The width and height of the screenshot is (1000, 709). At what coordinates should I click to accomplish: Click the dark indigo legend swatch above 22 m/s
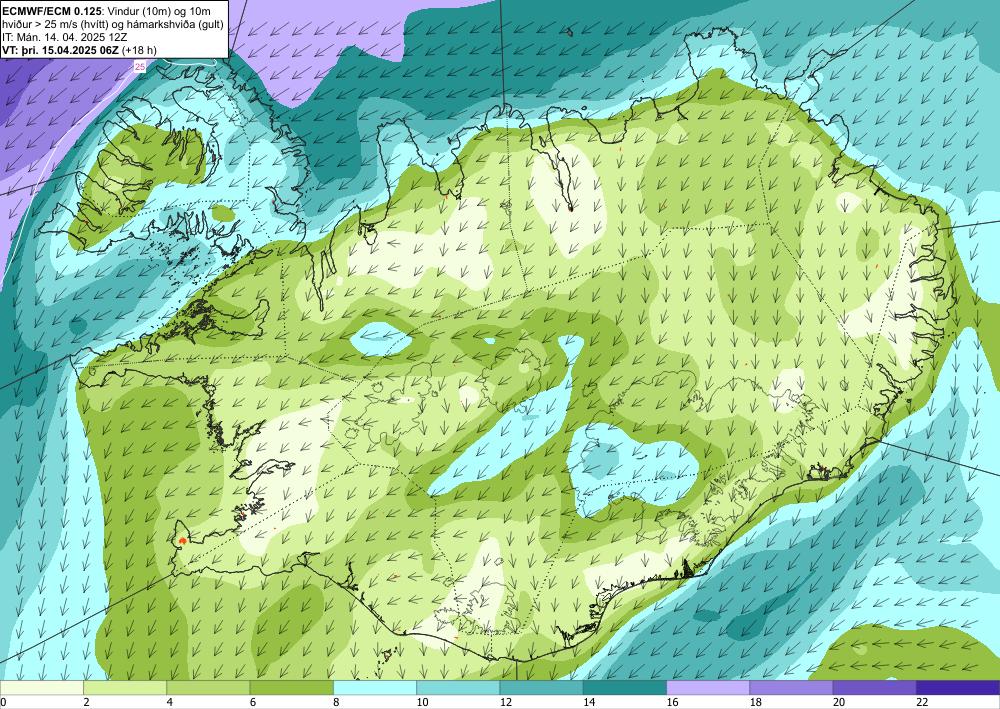coord(958,688)
